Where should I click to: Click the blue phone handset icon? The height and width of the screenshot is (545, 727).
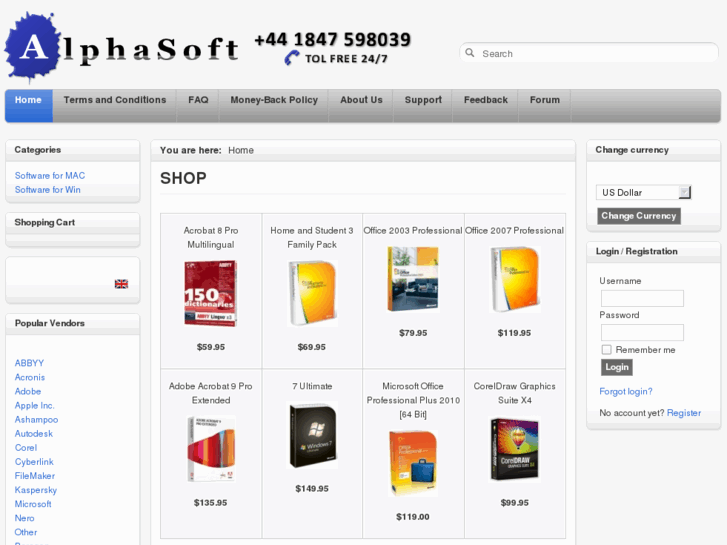coord(292,58)
